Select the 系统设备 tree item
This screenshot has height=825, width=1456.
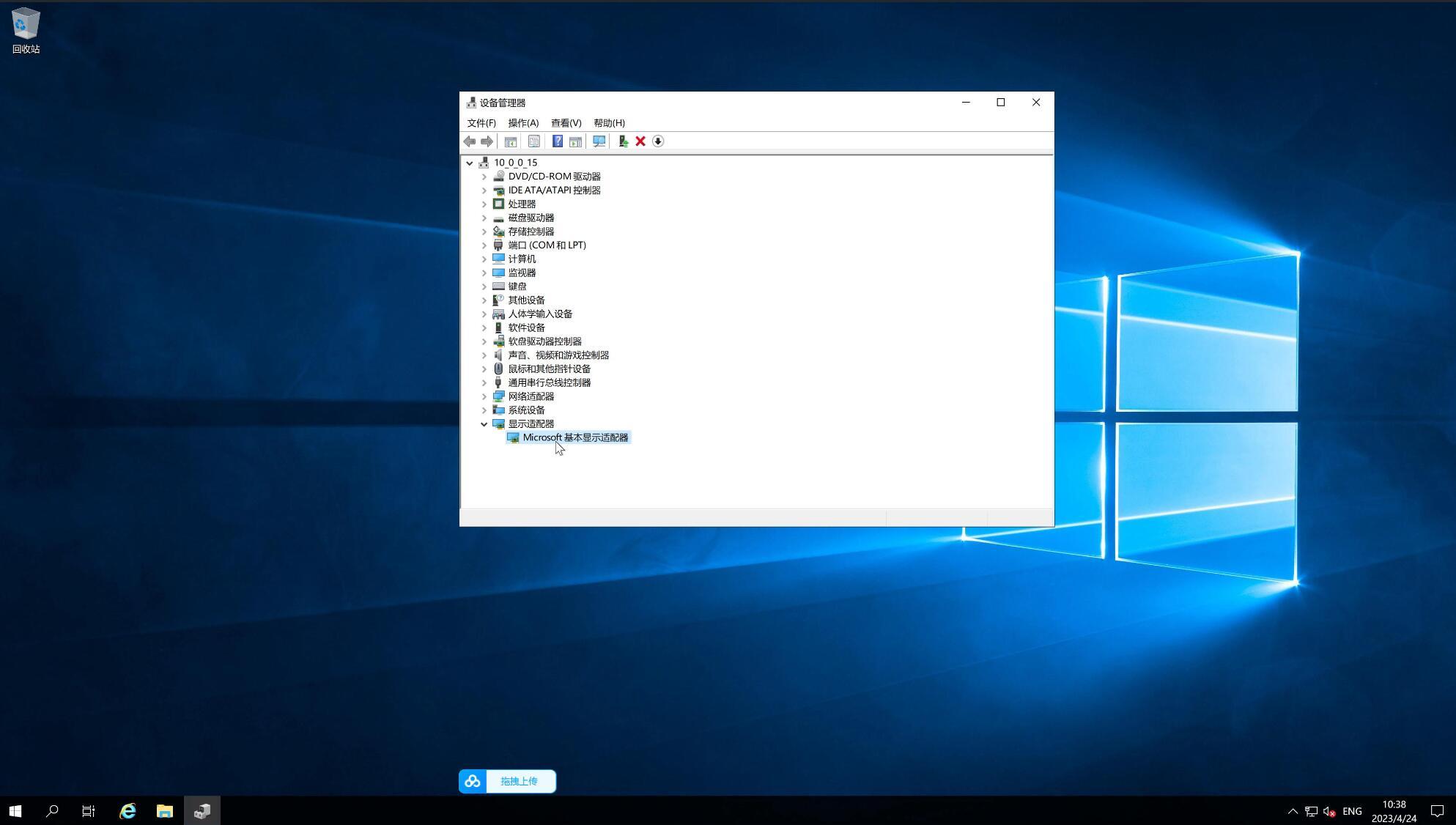(x=526, y=410)
